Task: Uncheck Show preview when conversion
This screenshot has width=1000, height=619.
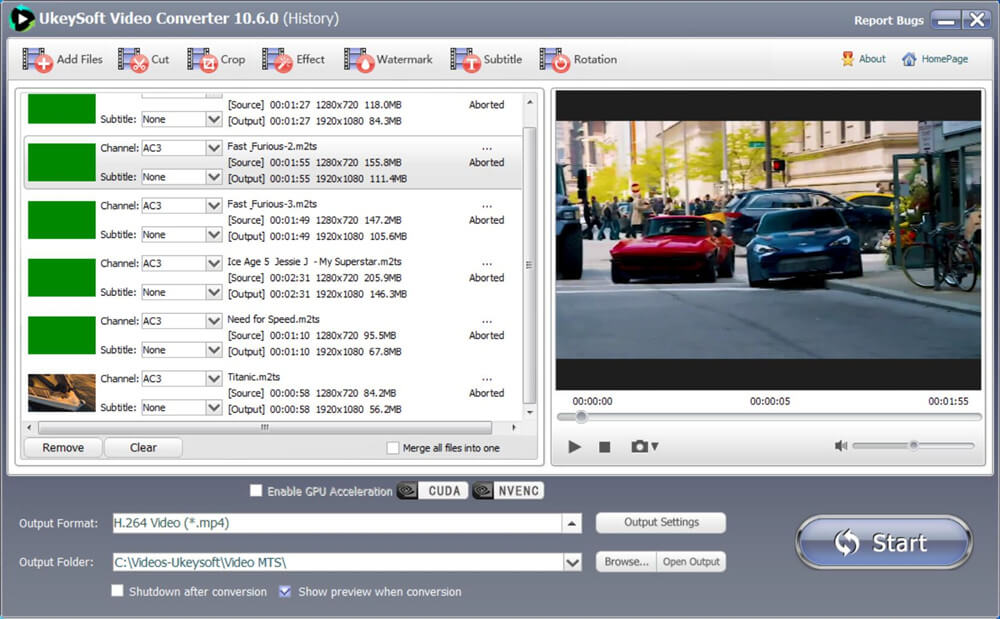Action: coord(285,592)
